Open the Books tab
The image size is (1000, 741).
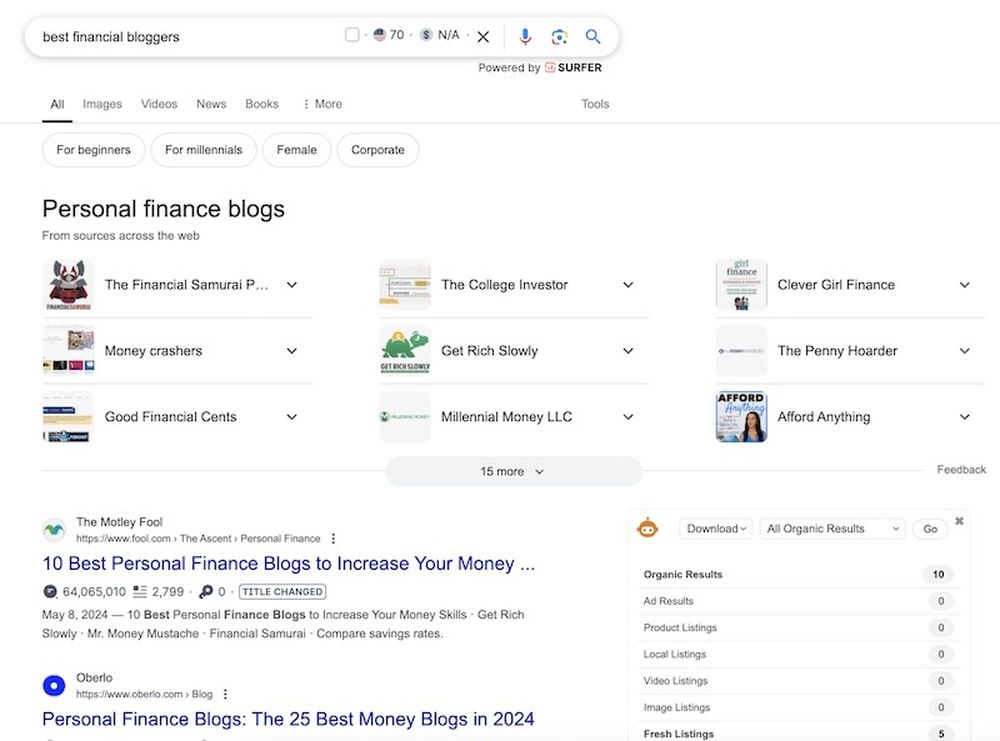coord(262,104)
